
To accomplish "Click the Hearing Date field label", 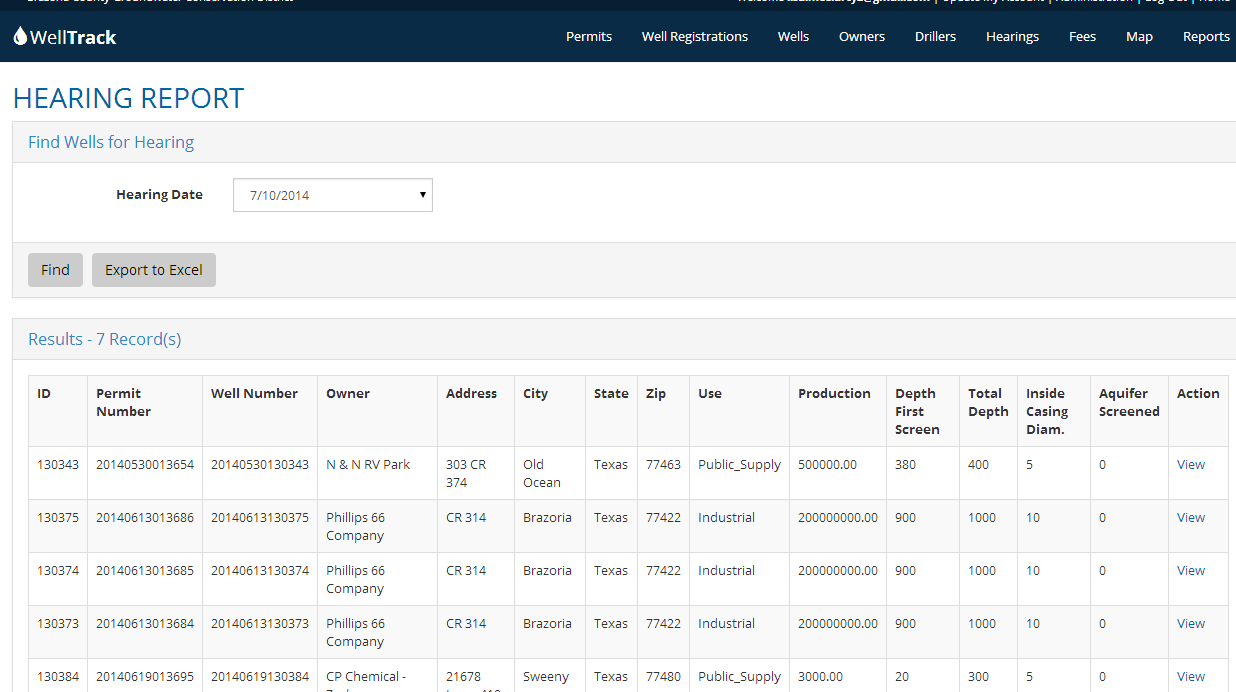I will coord(159,194).
